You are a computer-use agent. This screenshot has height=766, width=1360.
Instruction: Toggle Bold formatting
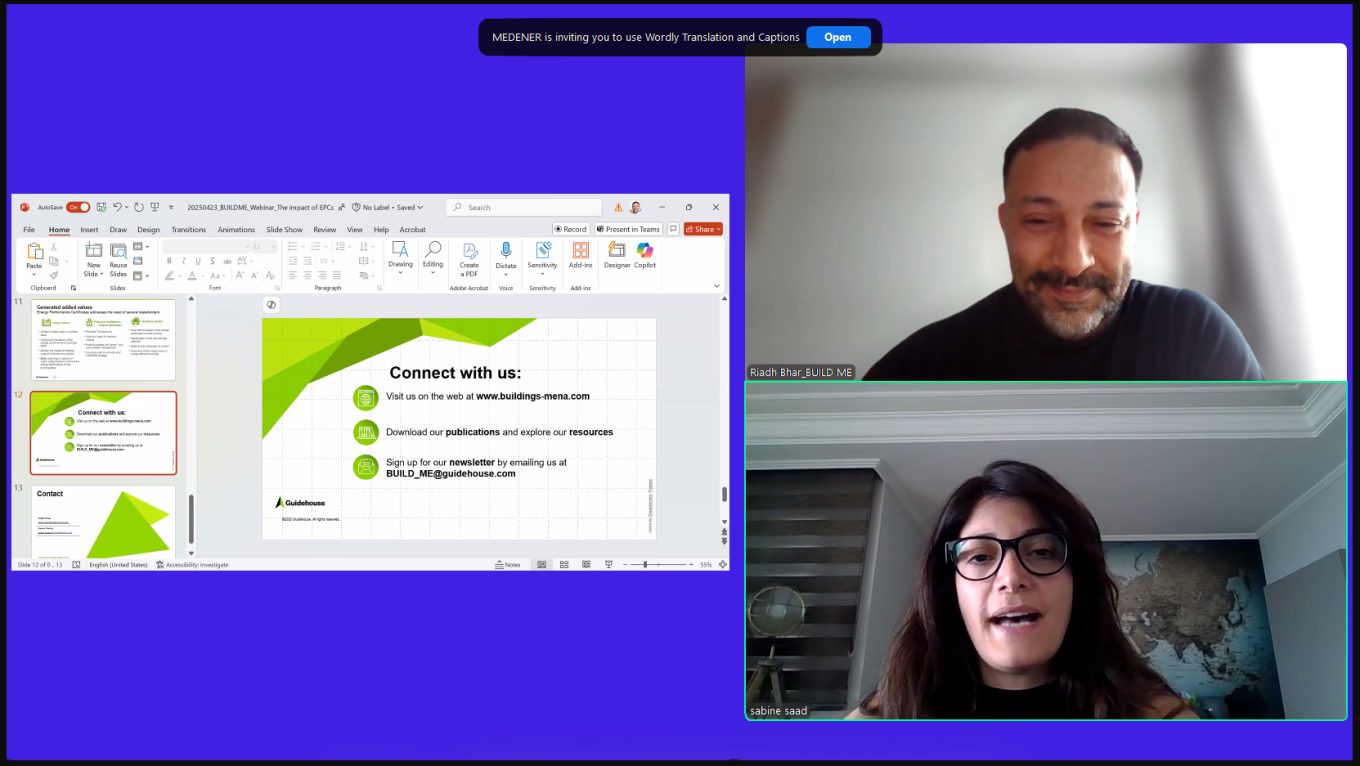[x=169, y=261]
